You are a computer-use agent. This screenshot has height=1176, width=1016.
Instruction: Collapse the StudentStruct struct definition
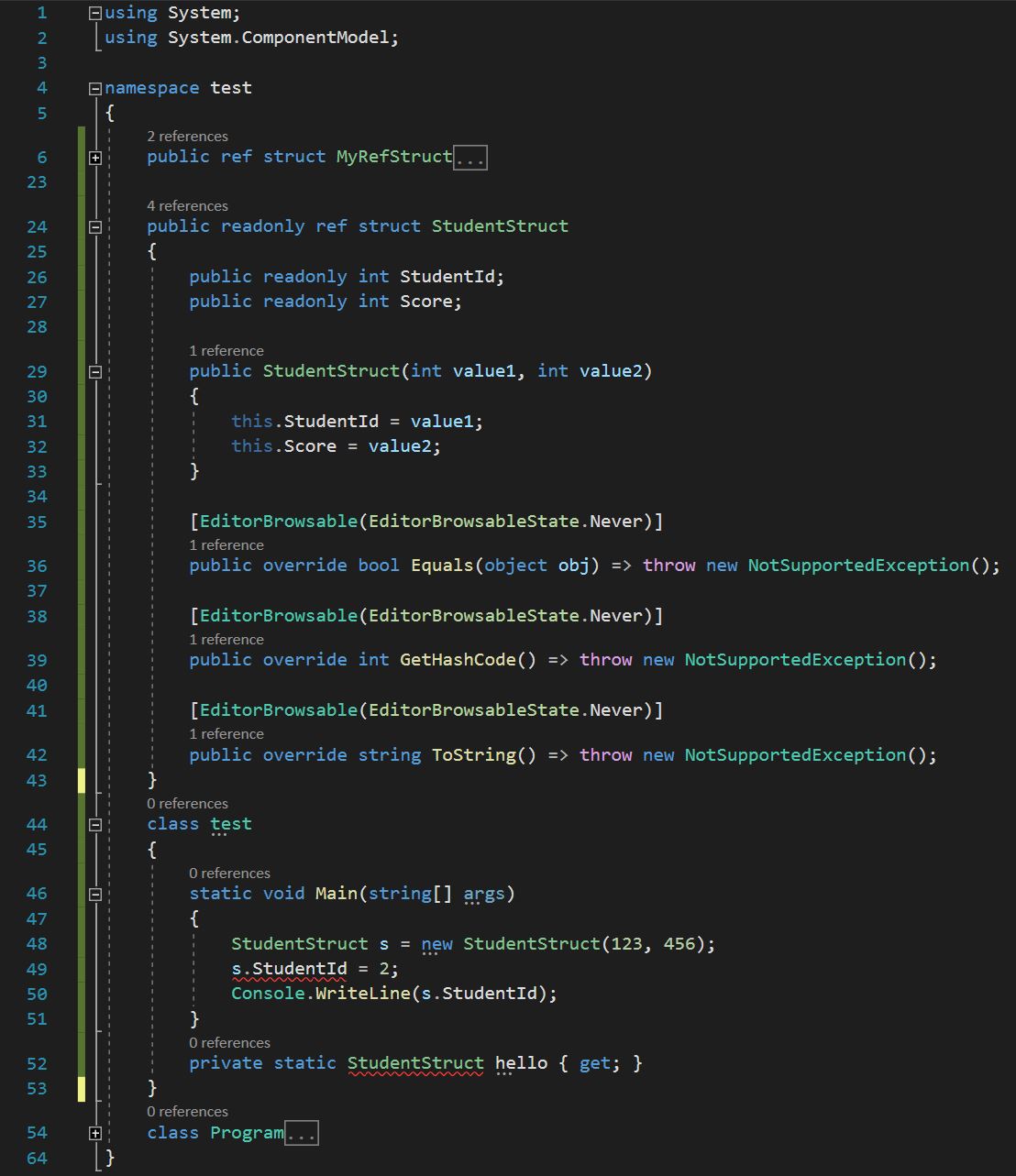(x=94, y=226)
